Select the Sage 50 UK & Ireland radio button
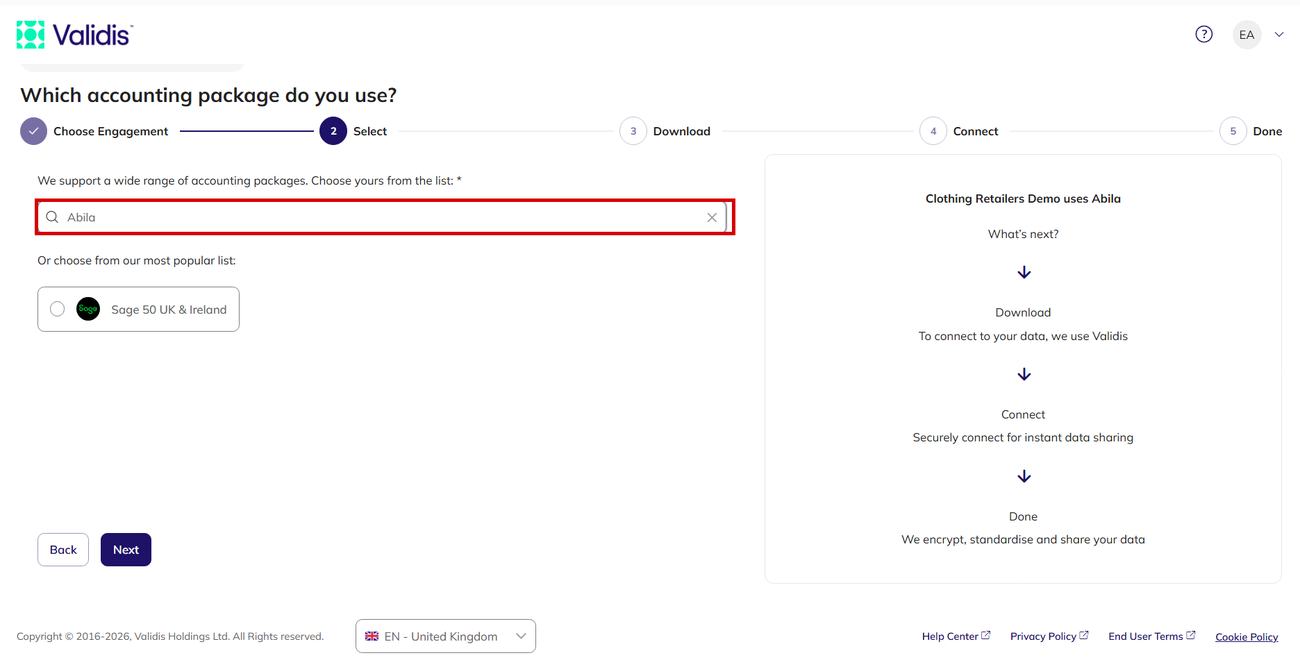Image resolution: width=1300 pixels, height=660 pixels. click(x=57, y=309)
